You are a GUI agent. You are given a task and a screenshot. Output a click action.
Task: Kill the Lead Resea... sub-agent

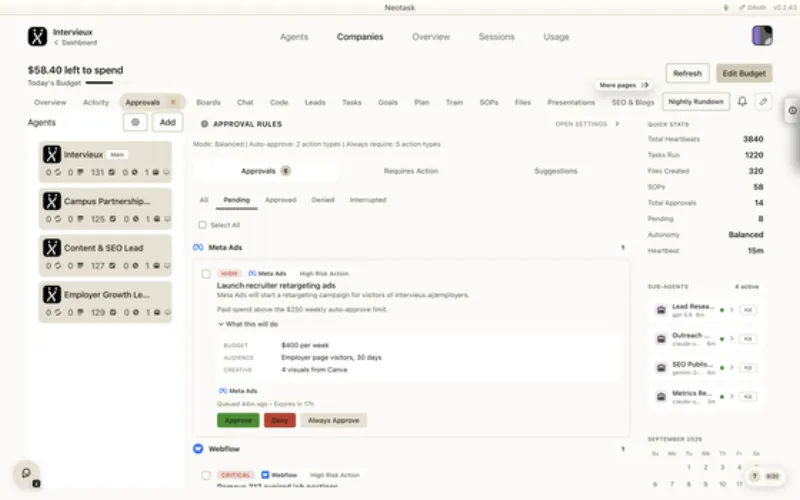[748, 310]
